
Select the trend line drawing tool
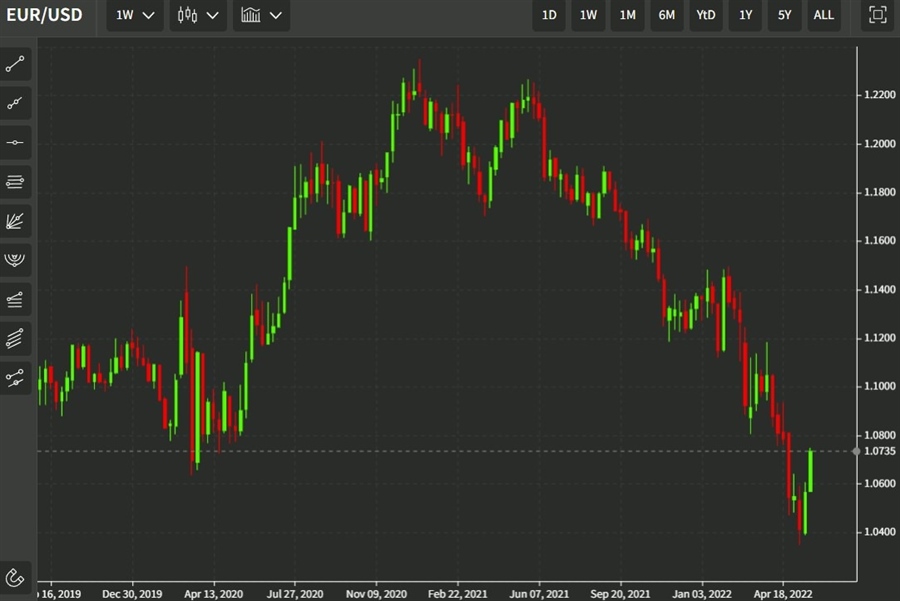coord(15,65)
